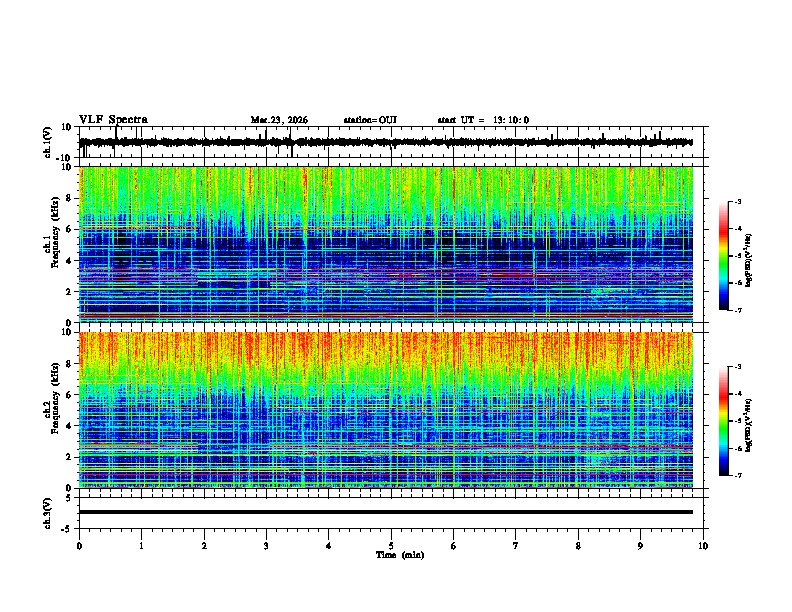This screenshot has height=612, width=792.
Task: Click the ch.3 axis '-5' tick label
Action: [x=68, y=529]
